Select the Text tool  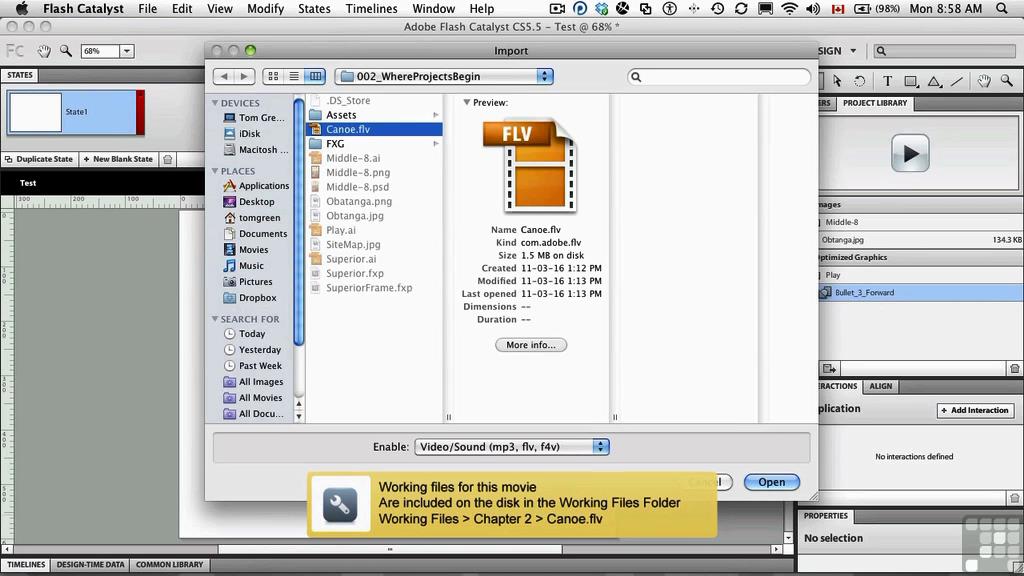tap(887, 81)
